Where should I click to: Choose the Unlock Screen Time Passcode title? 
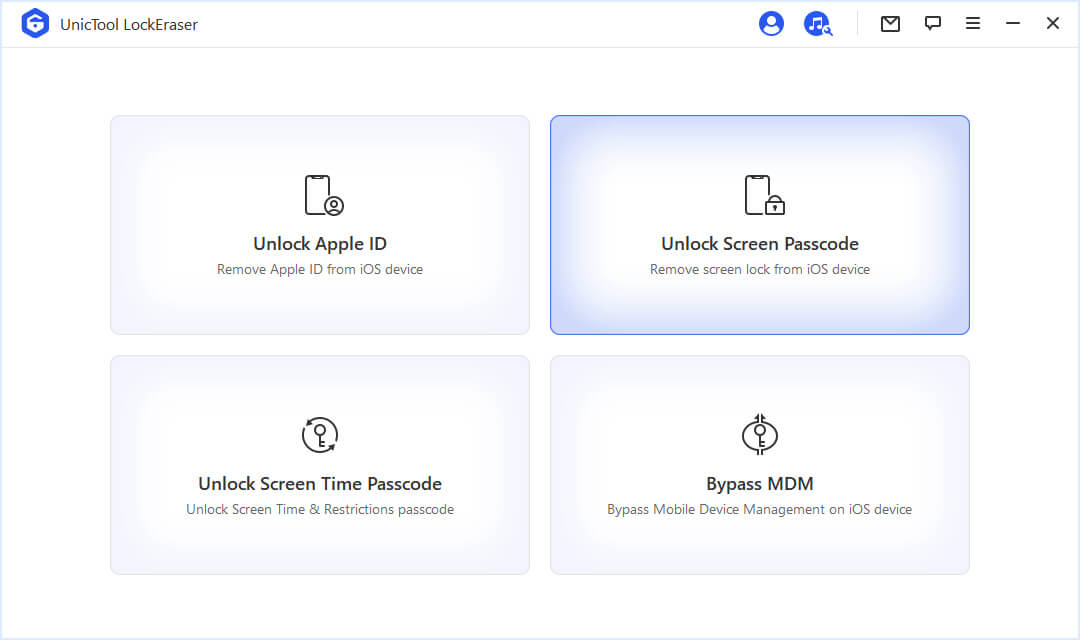click(x=320, y=484)
